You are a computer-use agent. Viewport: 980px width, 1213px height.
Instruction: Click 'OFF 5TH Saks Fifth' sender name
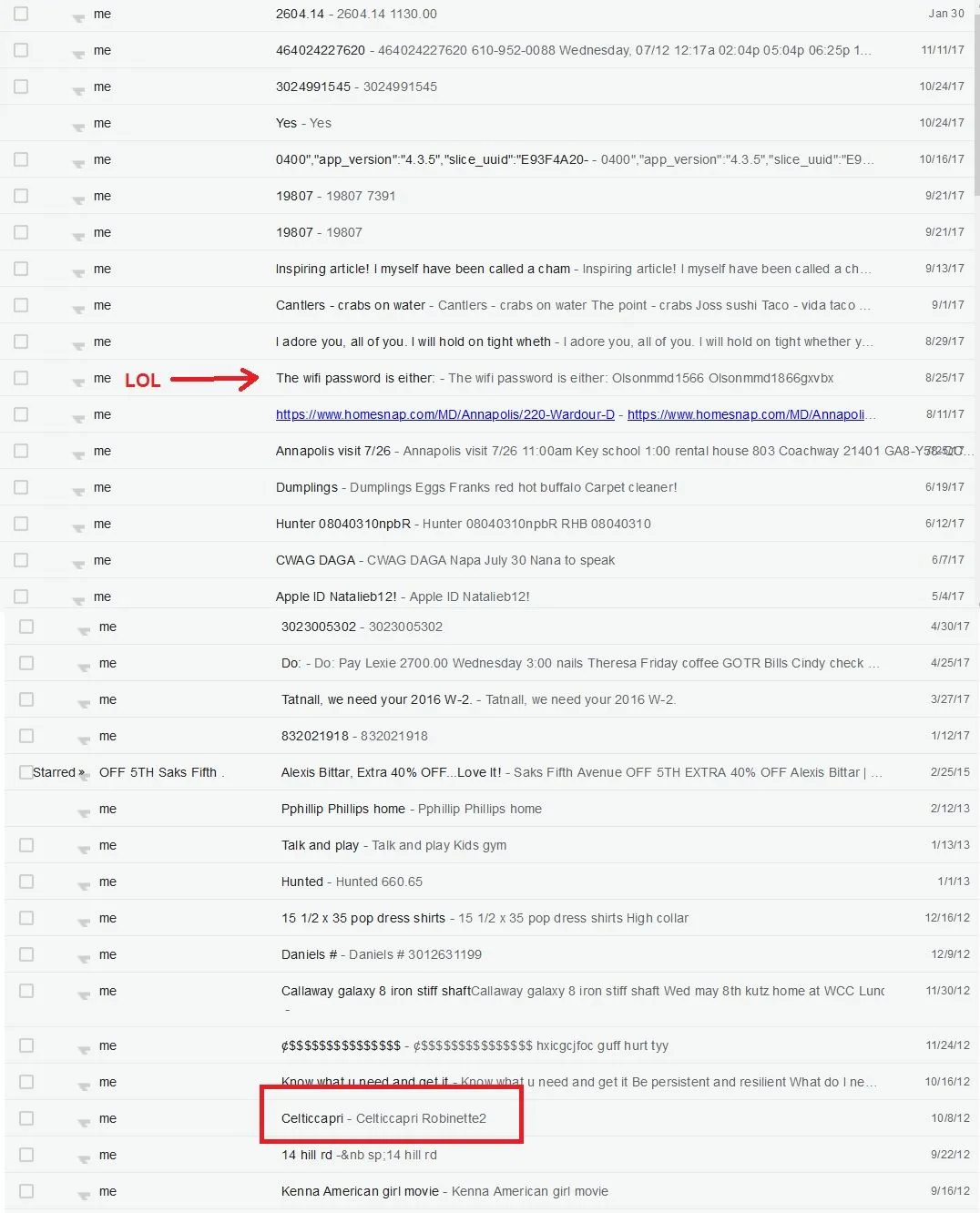[158, 772]
